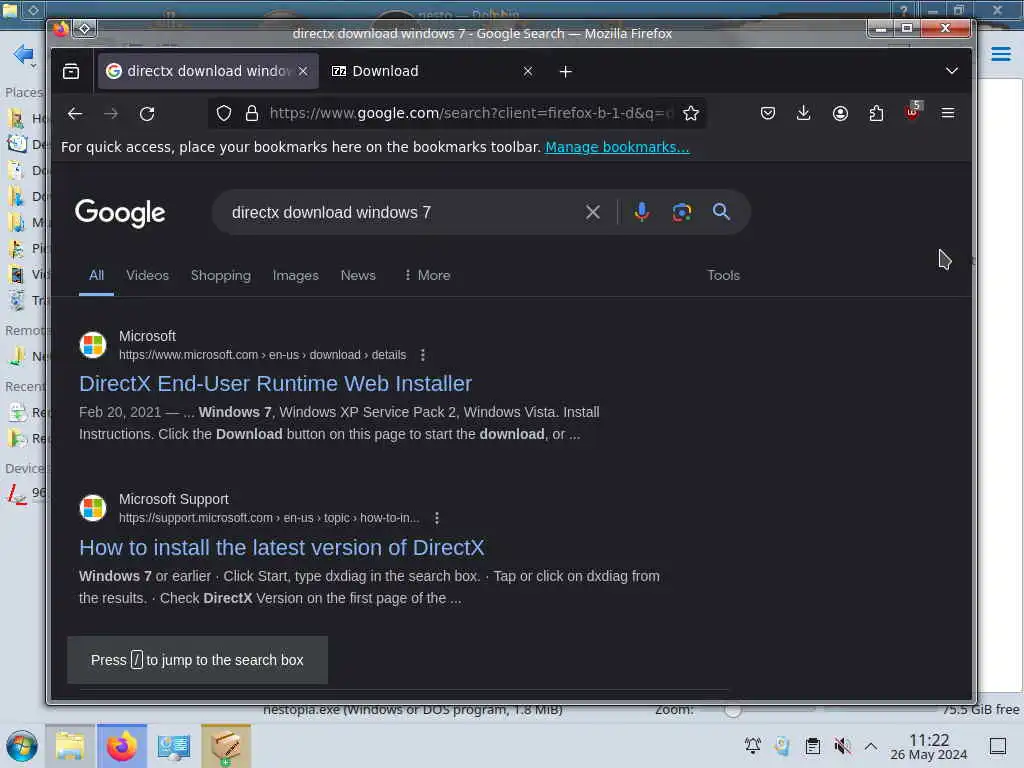Click the support.microsoft.com breadcrumb URL

click(269, 518)
